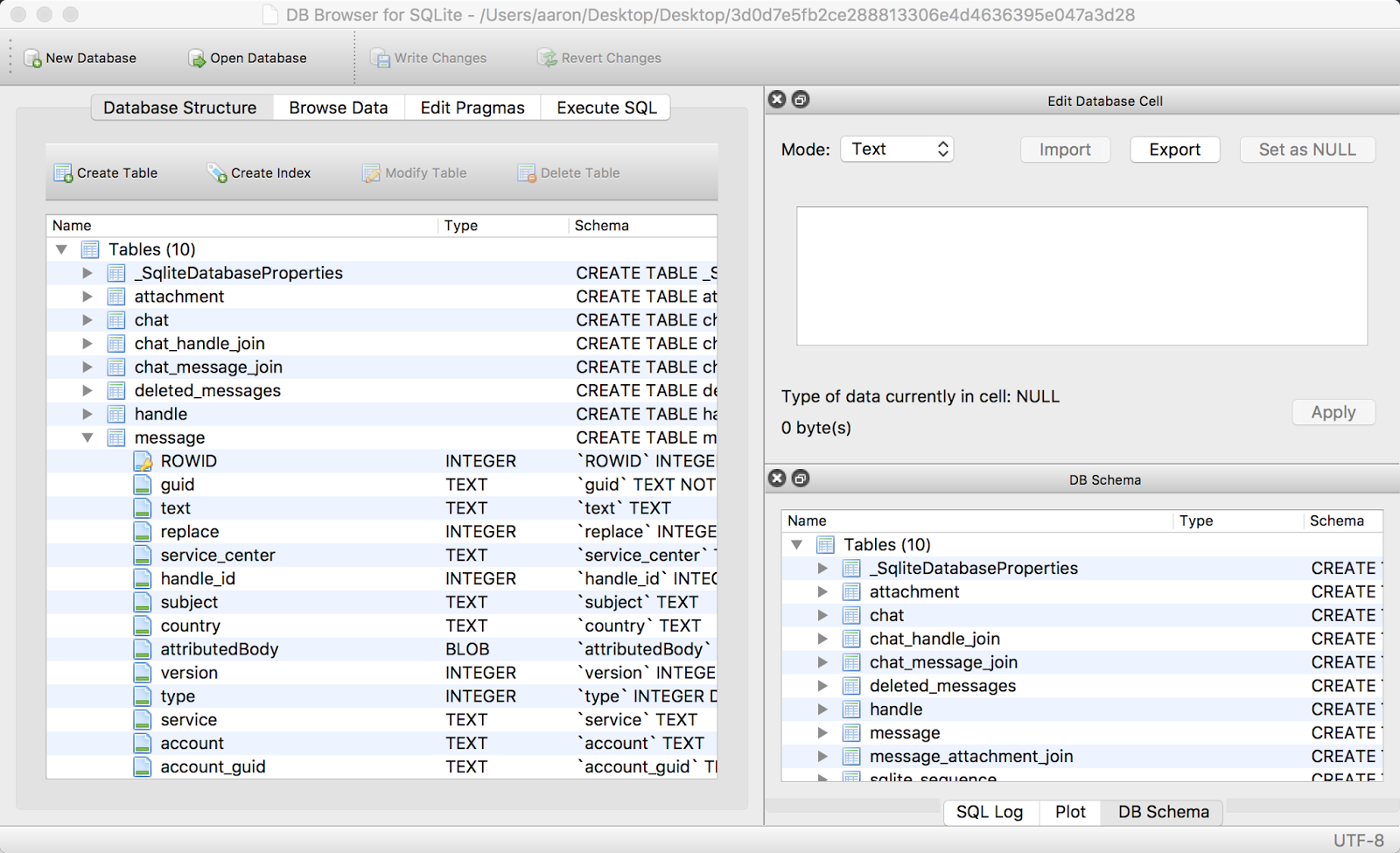This screenshot has height=853, width=1400.
Task: Click the message table icon in main tree
Action: click(x=116, y=437)
